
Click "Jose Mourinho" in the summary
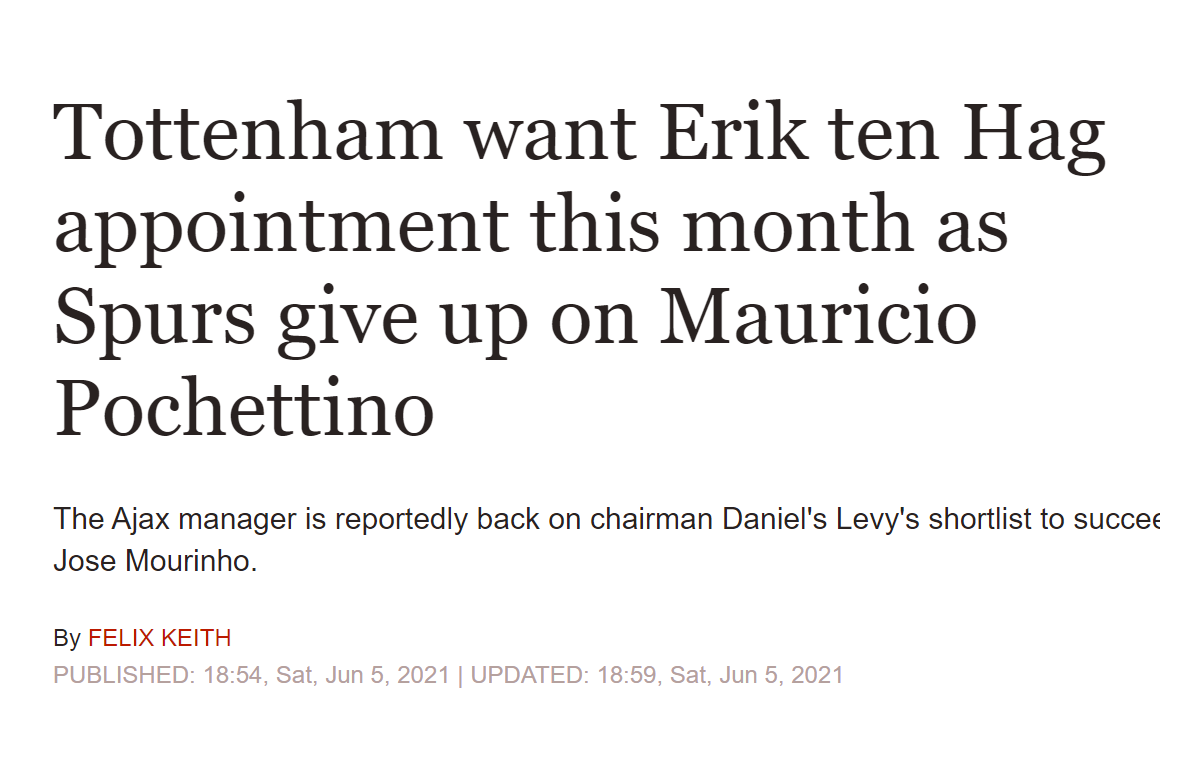[154, 561]
